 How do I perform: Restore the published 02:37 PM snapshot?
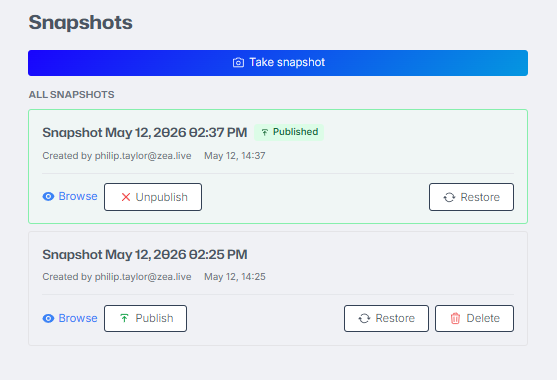point(471,197)
